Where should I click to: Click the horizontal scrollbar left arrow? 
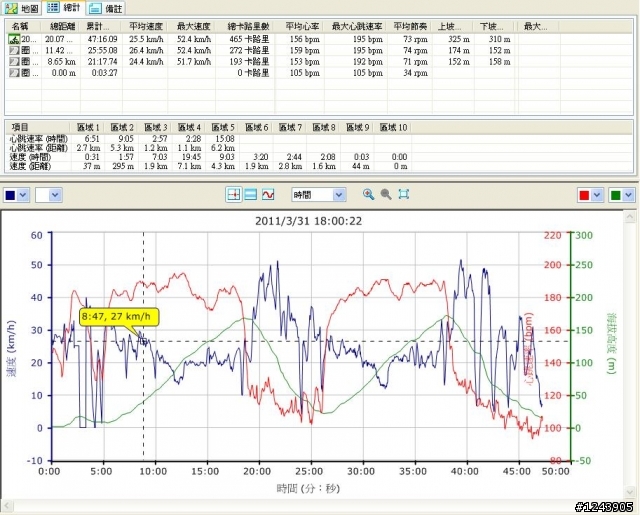[x=7, y=506]
